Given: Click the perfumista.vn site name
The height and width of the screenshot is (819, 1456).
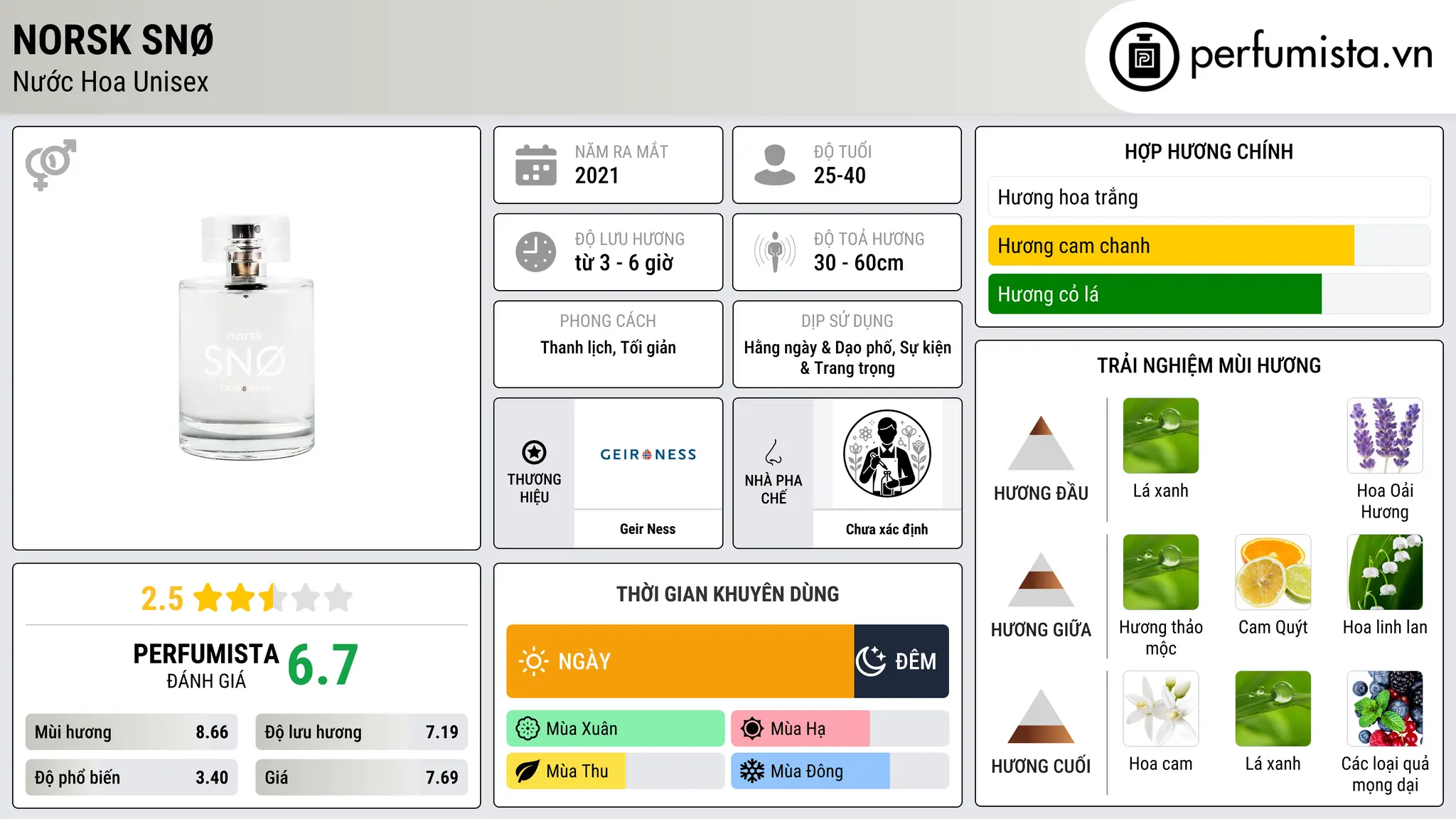Looking at the screenshot, I should pyautogui.click(x=1311, y=54).
